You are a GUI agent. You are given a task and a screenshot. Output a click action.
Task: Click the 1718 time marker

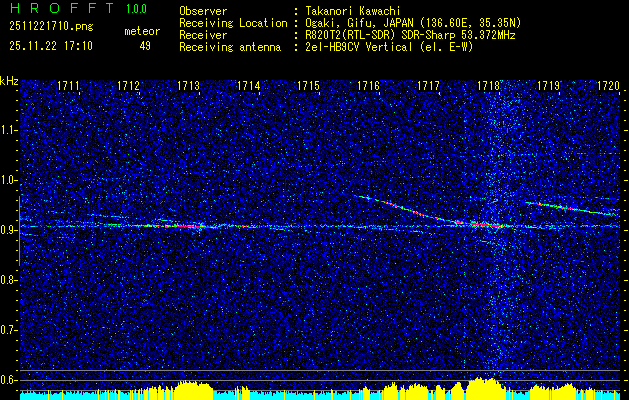click(488, 85)
